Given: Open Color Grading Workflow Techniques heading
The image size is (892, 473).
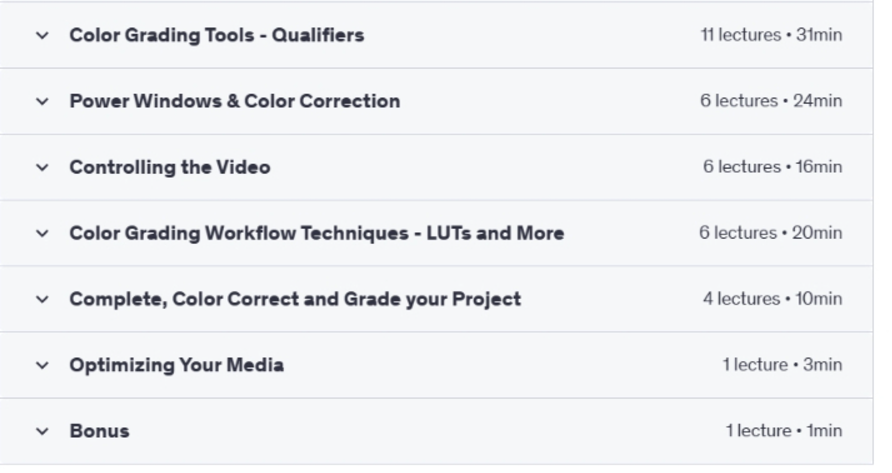Looking at the screenshot, I should [x=317, y=233].
